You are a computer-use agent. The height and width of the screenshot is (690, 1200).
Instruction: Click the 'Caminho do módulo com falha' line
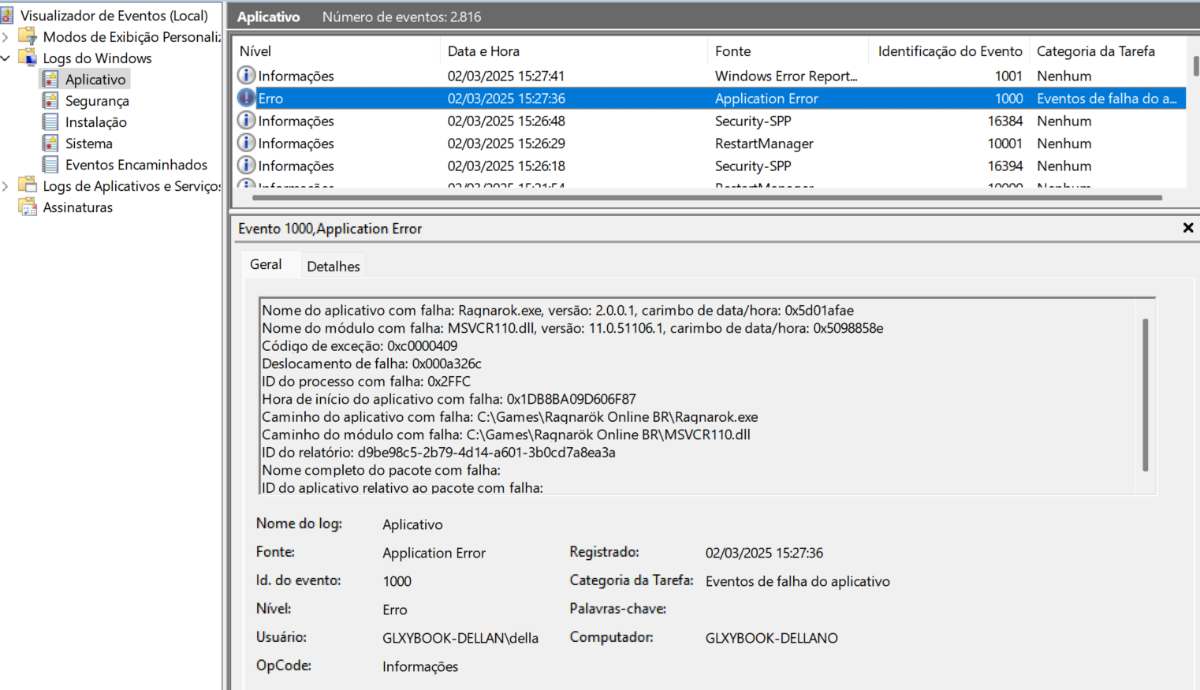pos(507,435)
